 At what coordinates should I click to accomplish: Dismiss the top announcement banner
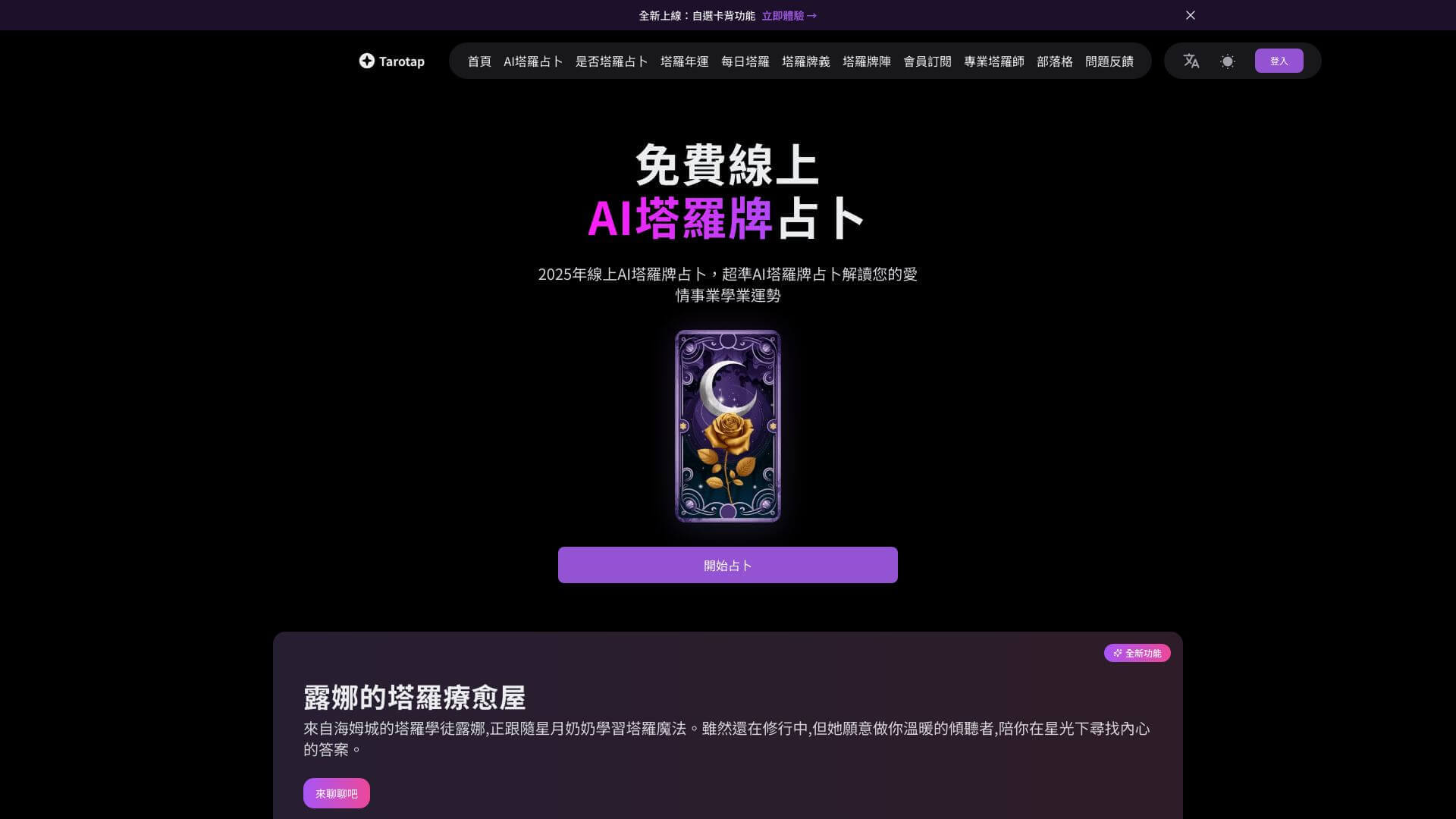point(1191,15)
